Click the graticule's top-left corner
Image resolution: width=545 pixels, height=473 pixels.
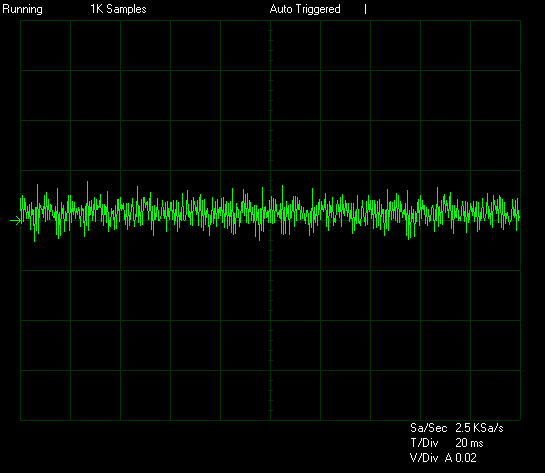pyautogui.click(x=21, y=21)
